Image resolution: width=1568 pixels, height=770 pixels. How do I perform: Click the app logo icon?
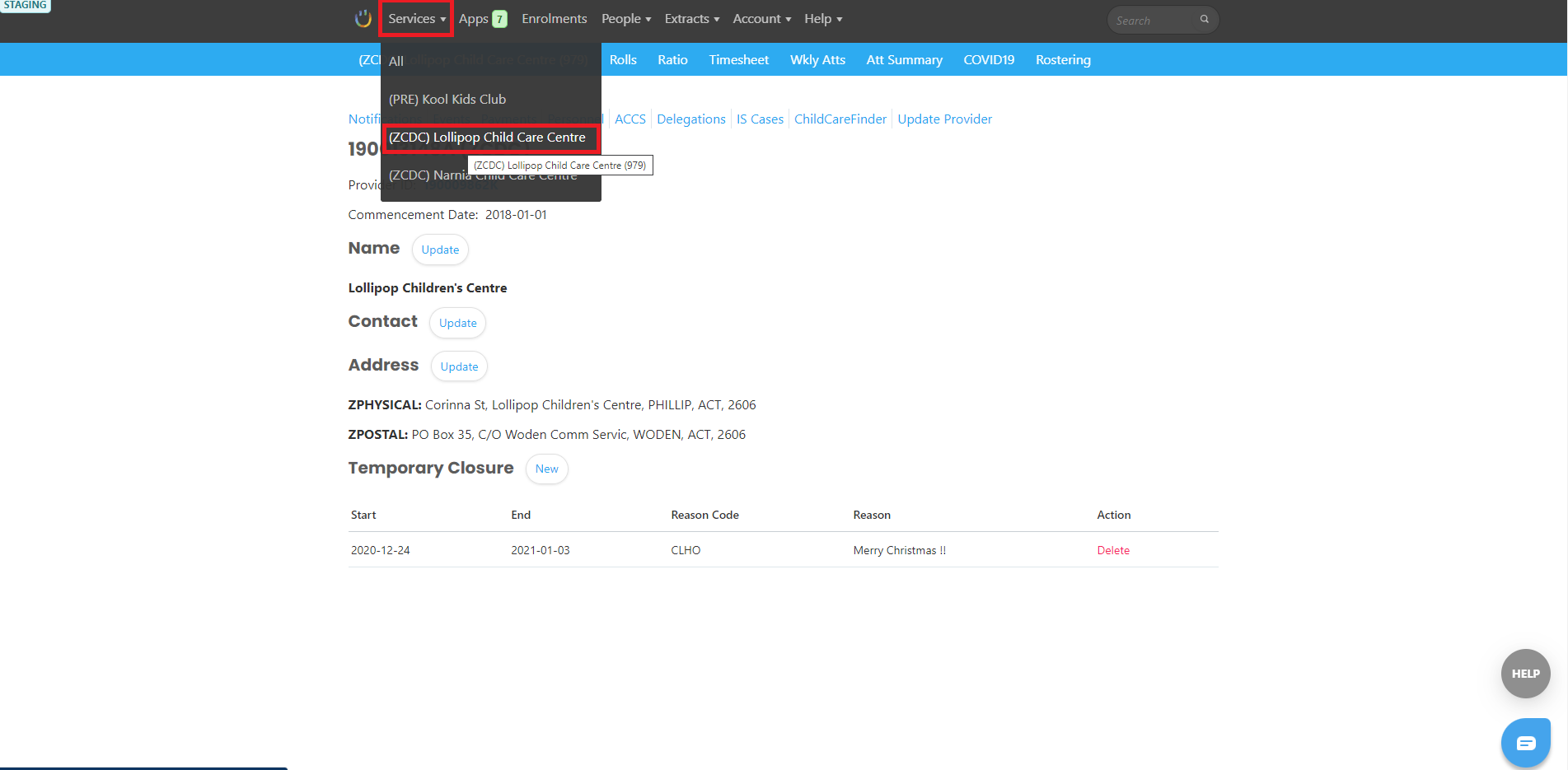363,19
